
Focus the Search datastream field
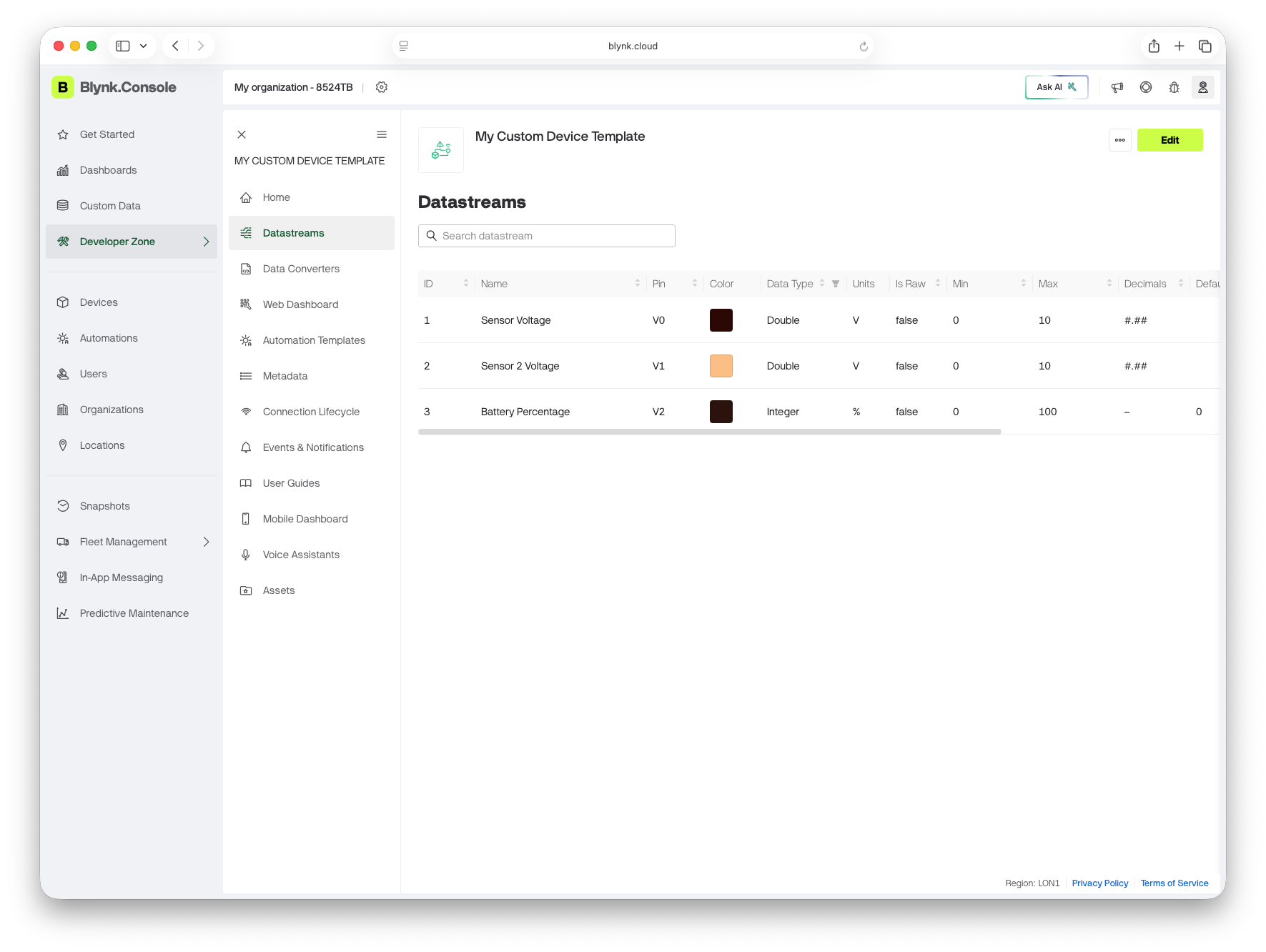(547, 236)
